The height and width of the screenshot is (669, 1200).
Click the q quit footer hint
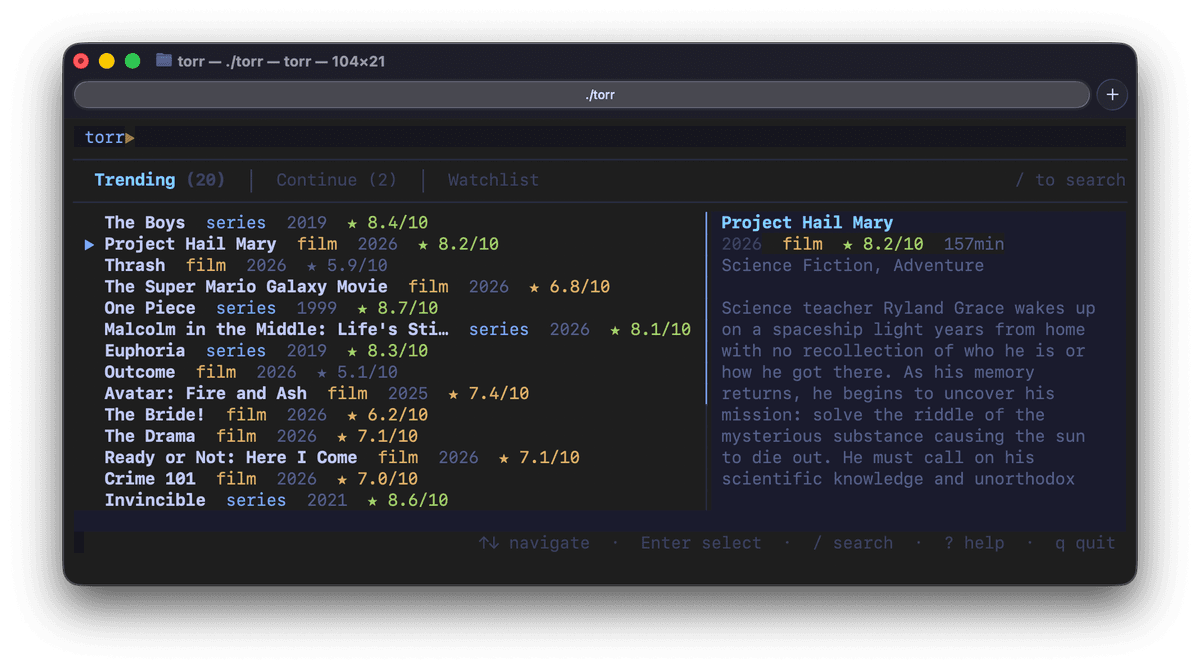point(1085,543)
